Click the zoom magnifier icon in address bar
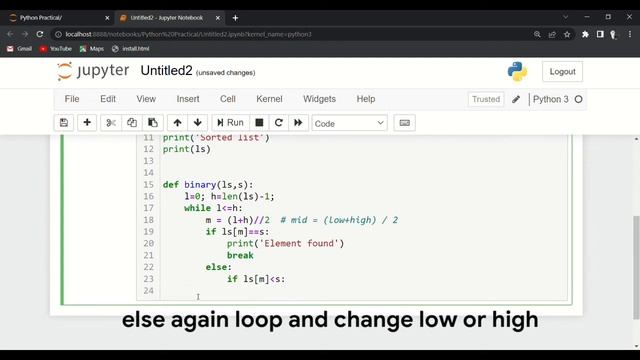The width and height of the screenshot is (640, 360). coord(537,35)
